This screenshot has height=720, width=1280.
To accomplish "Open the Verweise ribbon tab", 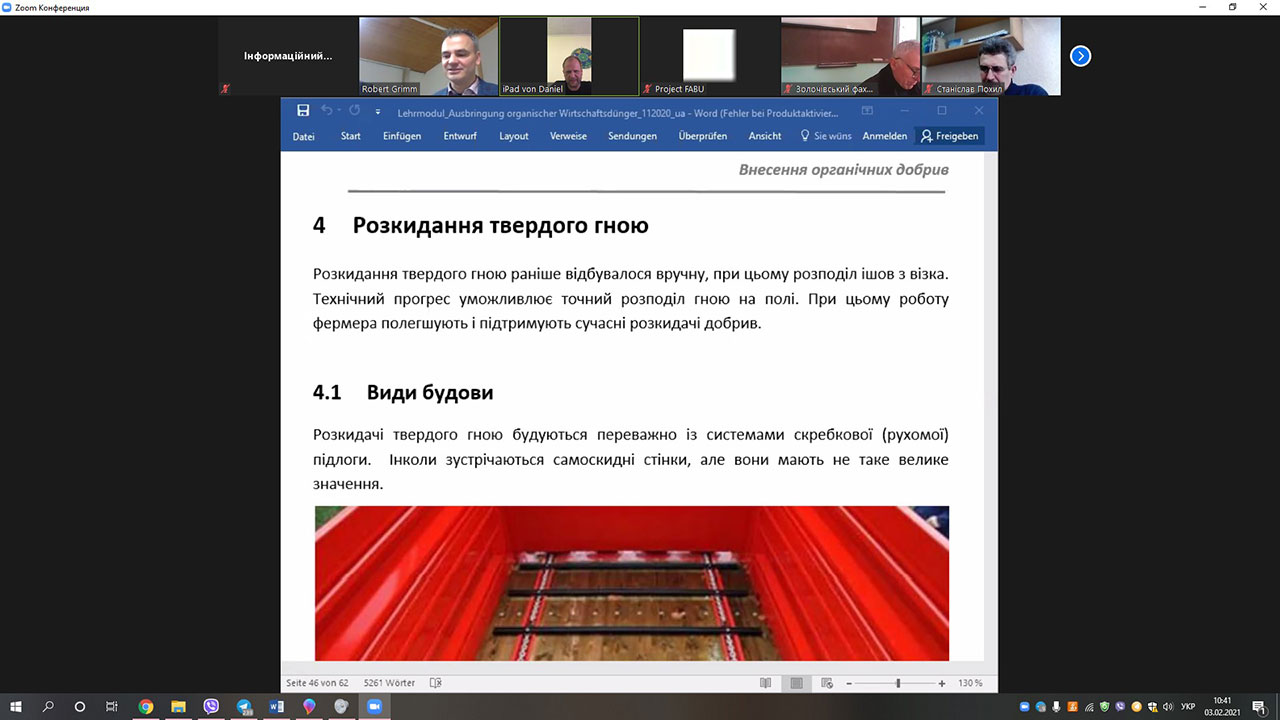I will [x=568, y=136].
